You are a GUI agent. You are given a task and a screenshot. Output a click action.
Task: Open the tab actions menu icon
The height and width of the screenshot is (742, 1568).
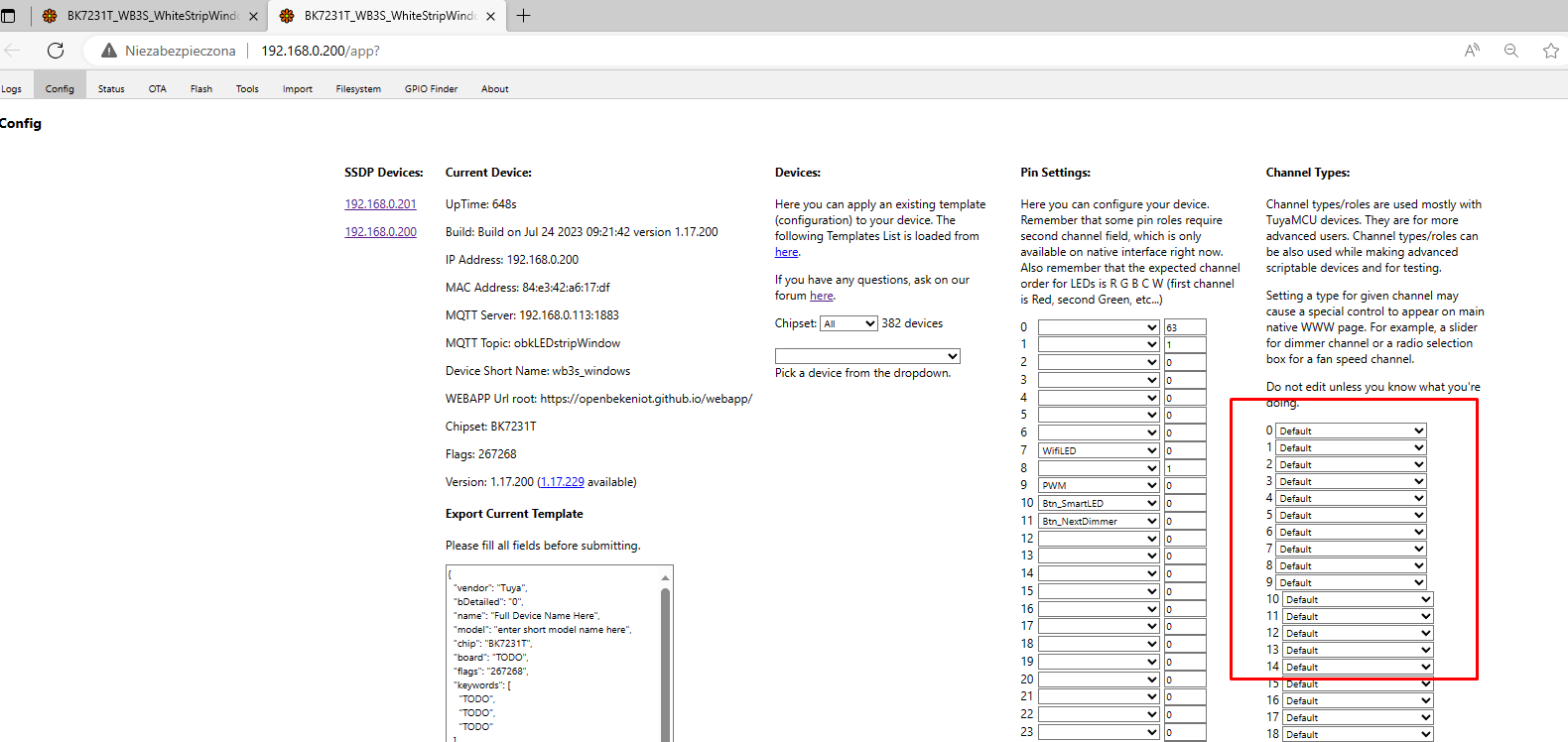[9, 16]
